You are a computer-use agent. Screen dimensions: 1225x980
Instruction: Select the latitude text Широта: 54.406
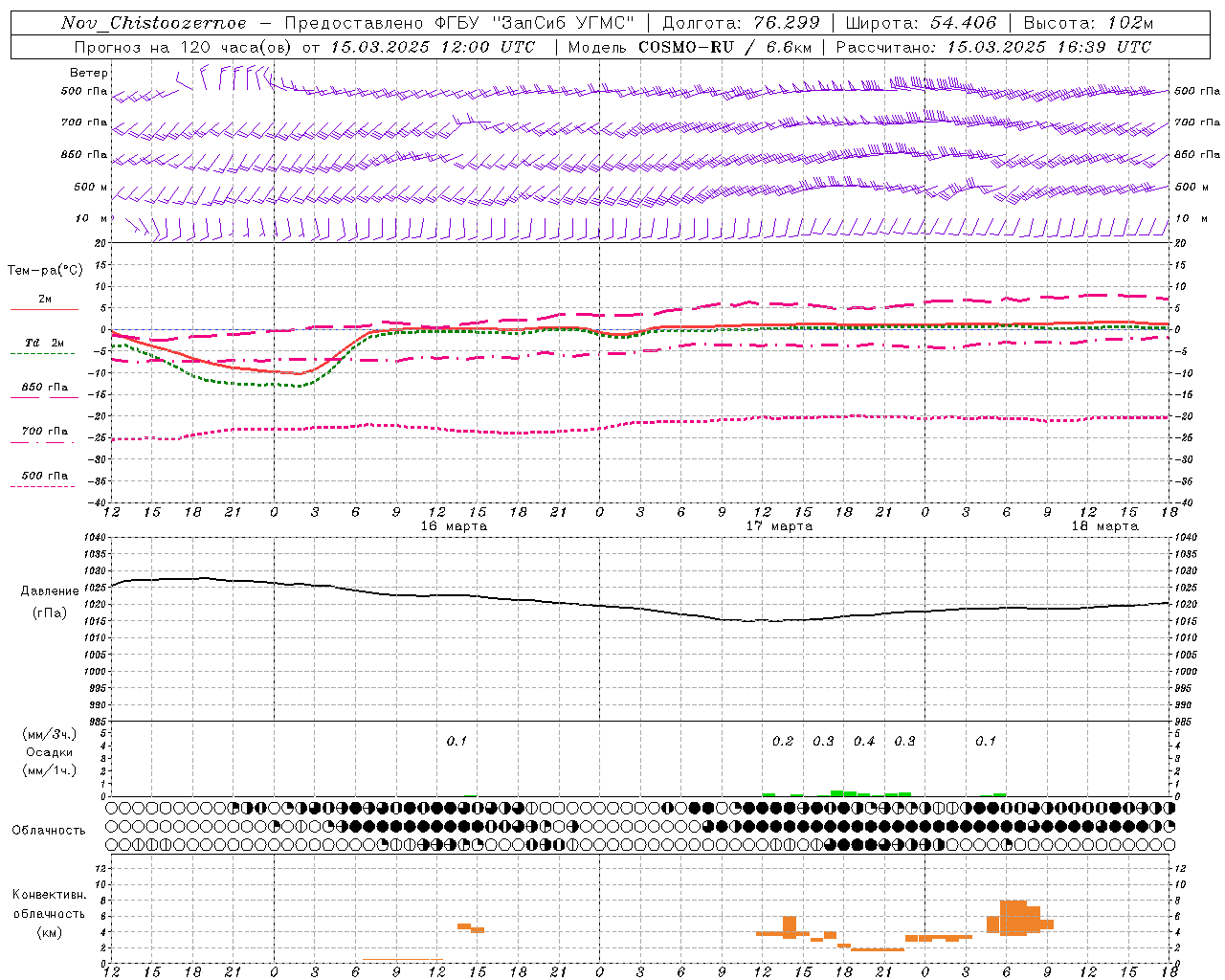[x=921, y=23]
